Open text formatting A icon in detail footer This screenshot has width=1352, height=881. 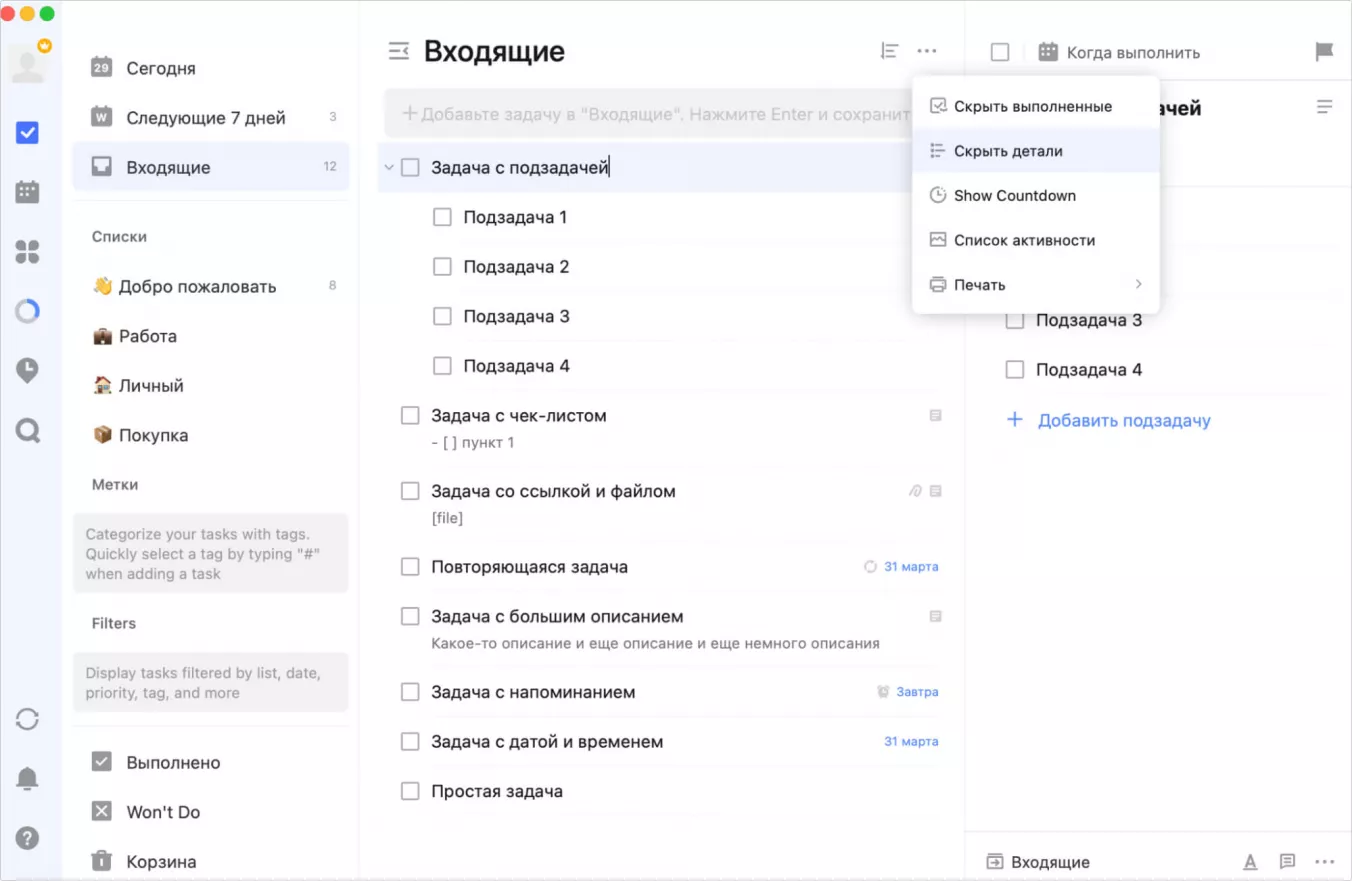(x=1250, y=862)
